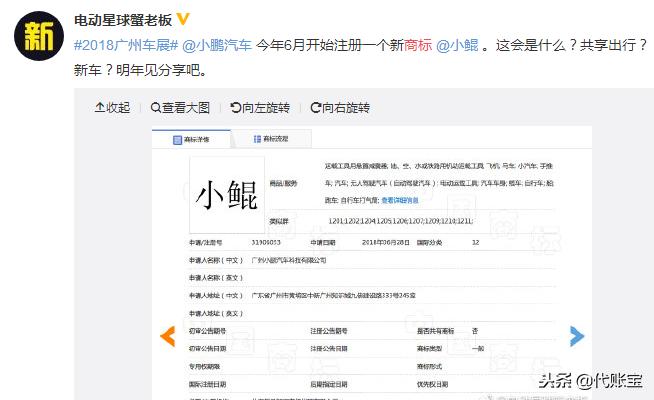Click the clockwise rotate icon
Viewport: 654px width, 400px height.
pos(316,108)
